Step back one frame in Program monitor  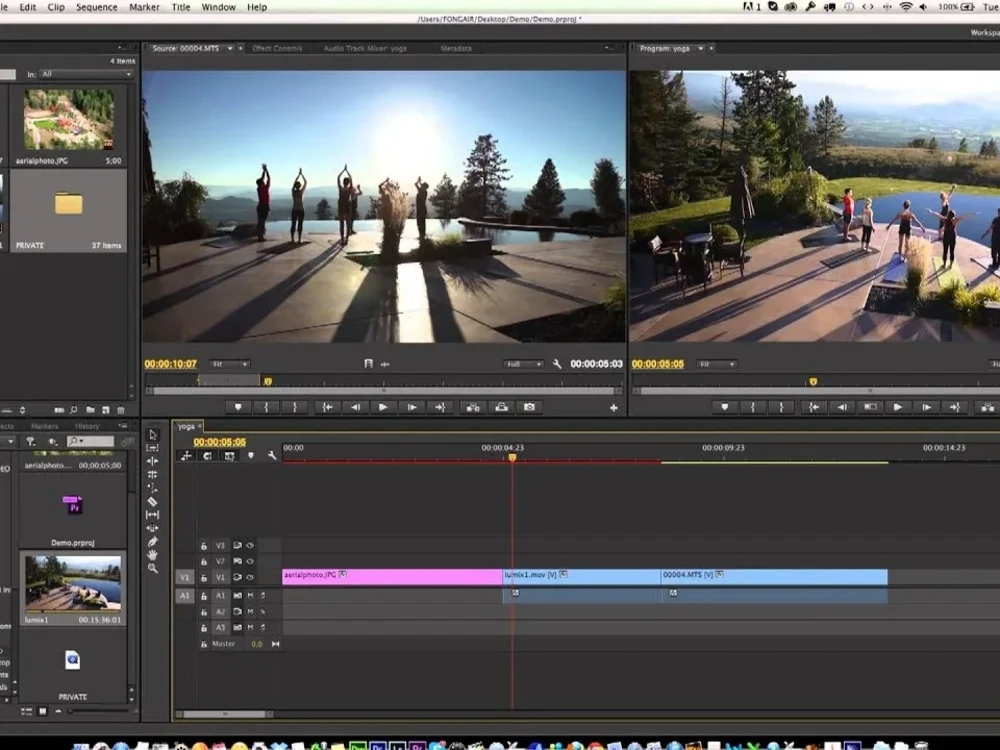842,407
